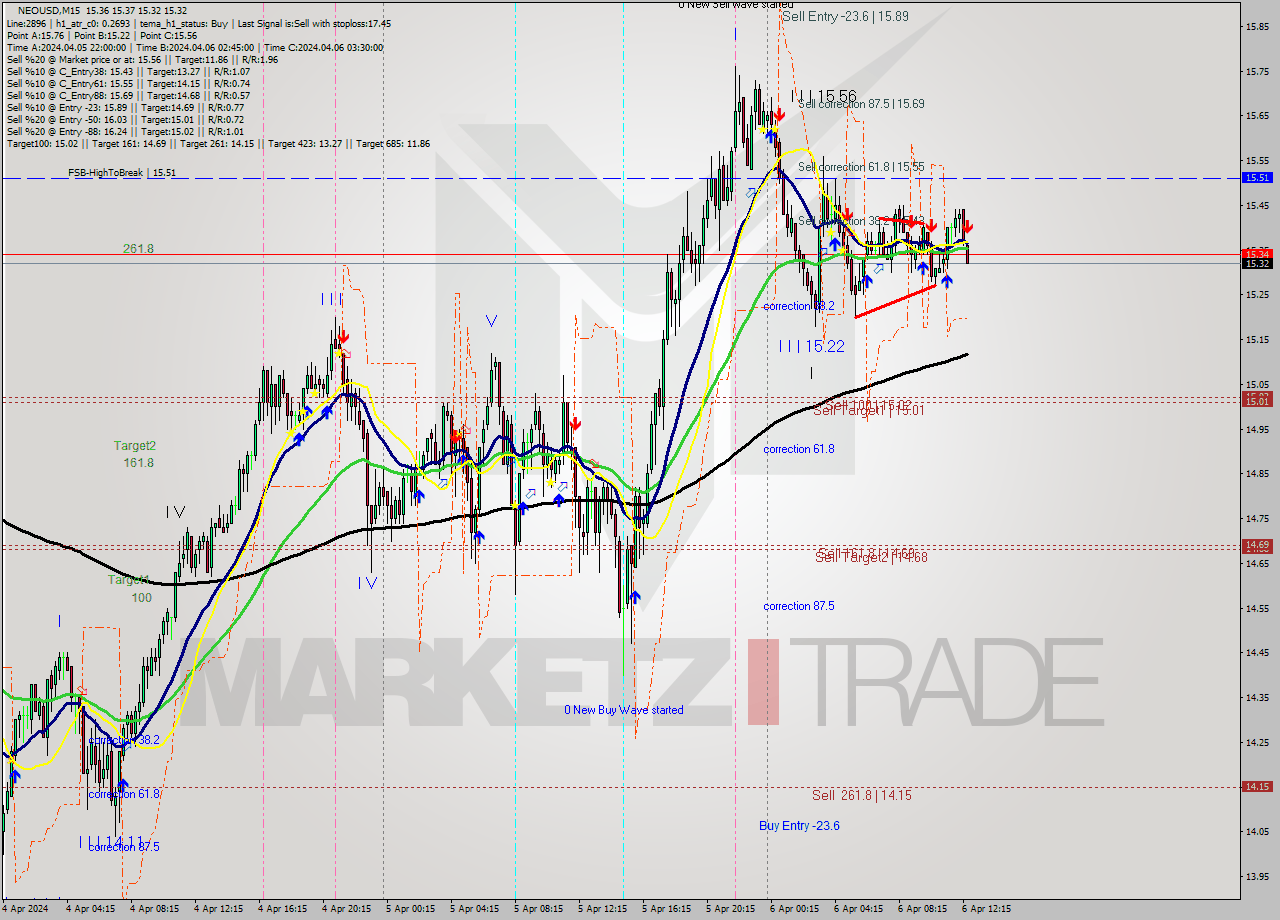This screenshot has width=1280, height=920.
Task: Click the I I I 14.11 wave label
Action: coord(112,842)
